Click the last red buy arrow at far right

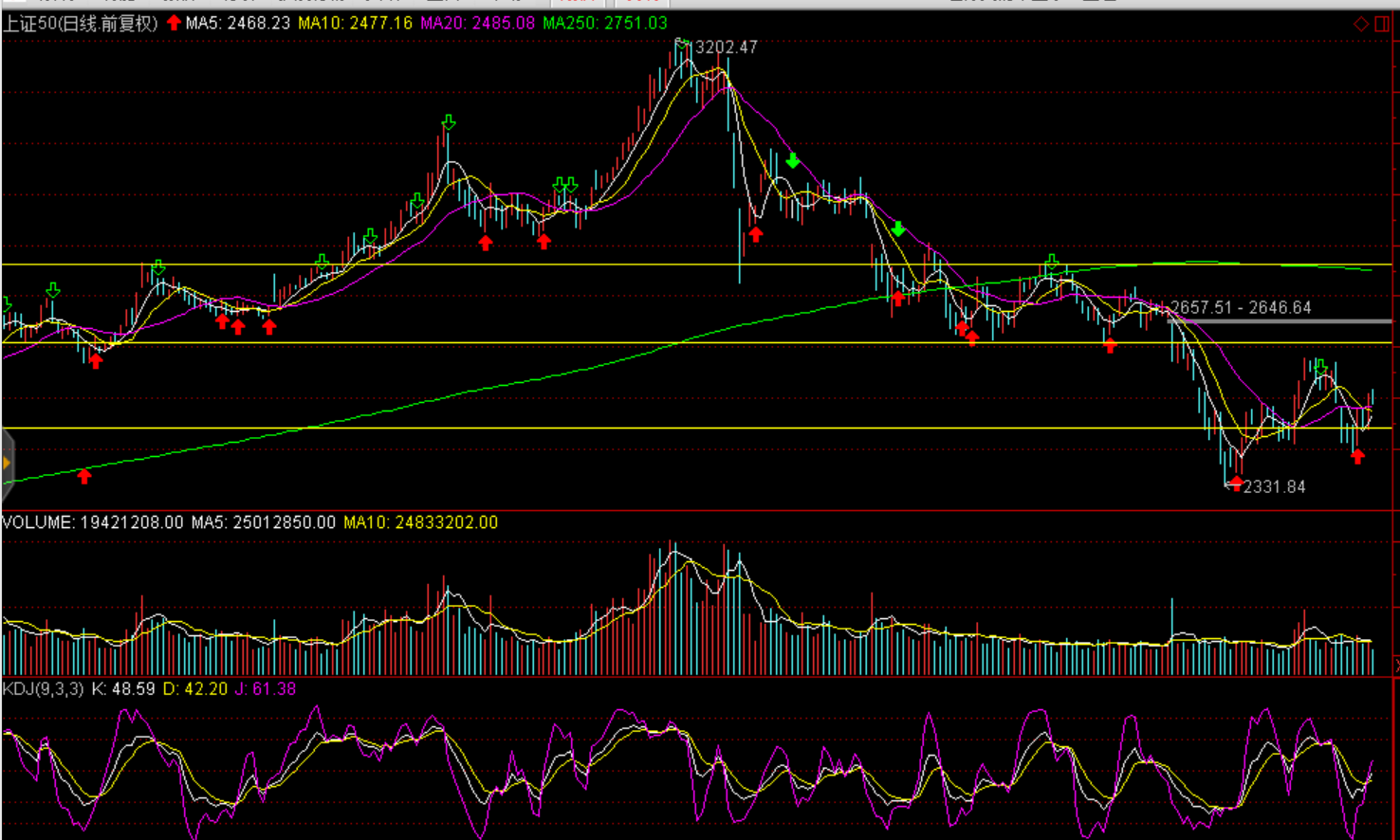pyautogui.click(x=1357, y=457)
